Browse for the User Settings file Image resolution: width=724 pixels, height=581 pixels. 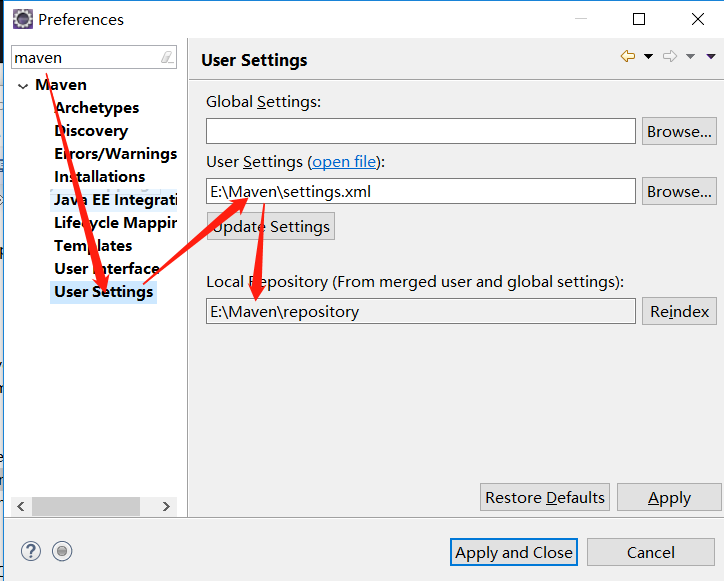tap(679, 191)
